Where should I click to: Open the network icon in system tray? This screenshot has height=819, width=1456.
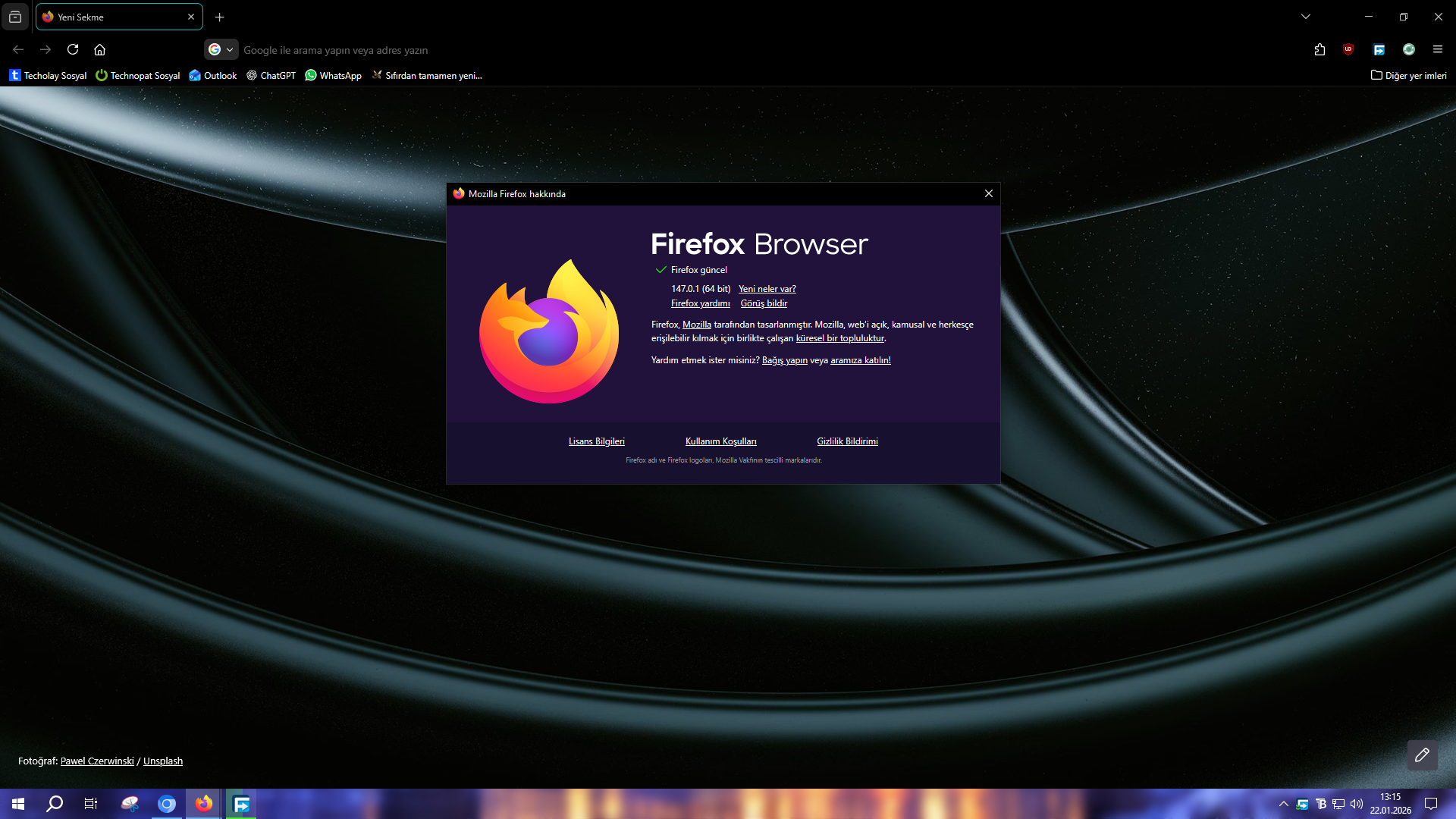[1338, 804]
